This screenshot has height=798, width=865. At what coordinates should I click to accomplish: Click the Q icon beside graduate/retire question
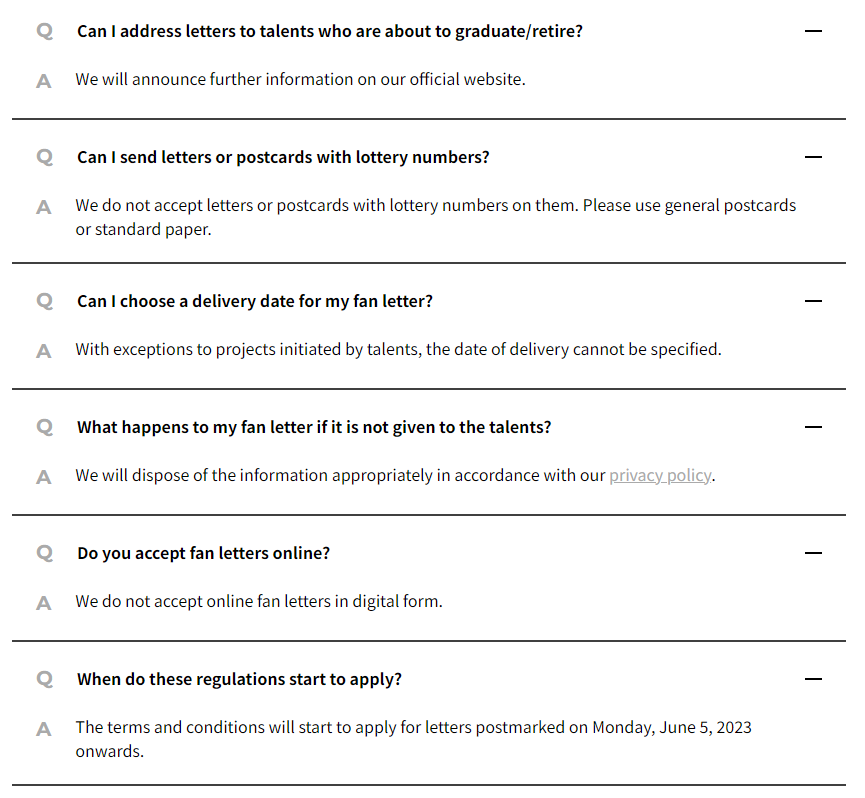[45, 31]
